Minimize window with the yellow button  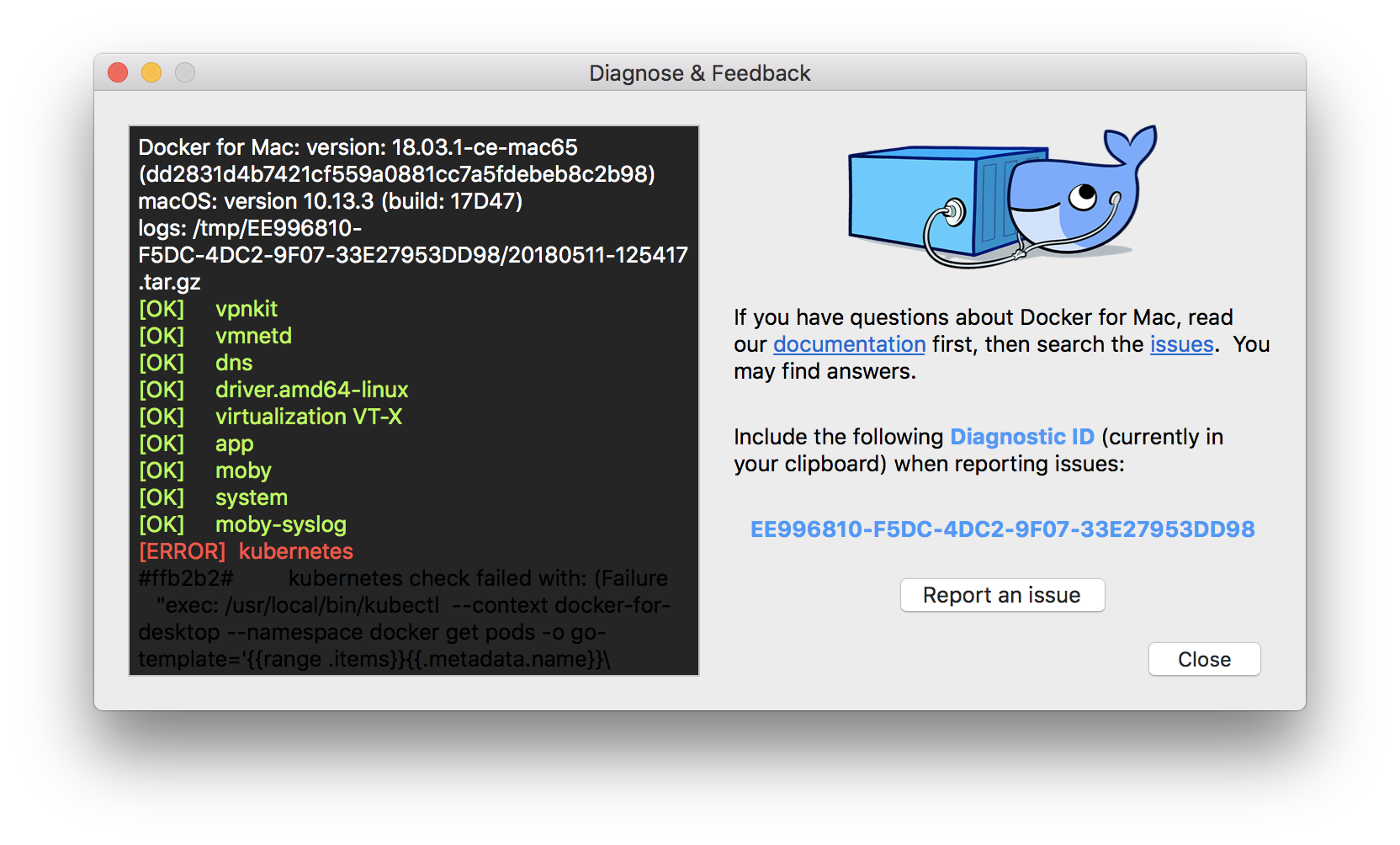pos(151,73)
